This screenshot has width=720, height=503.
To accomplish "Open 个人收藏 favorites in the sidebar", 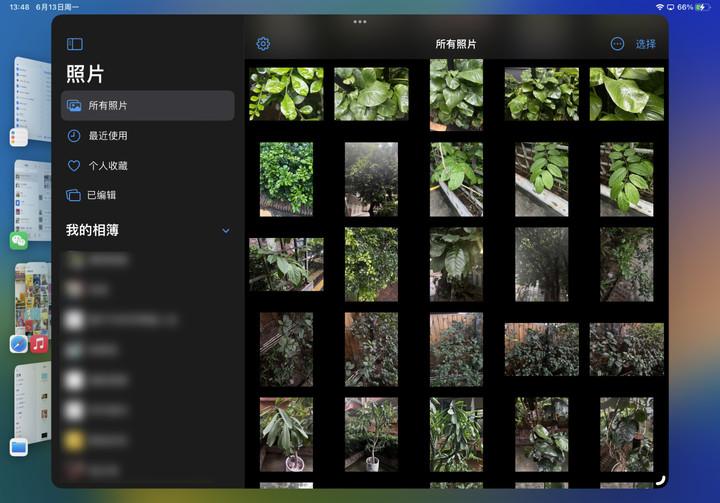I will tap(107, 166).
